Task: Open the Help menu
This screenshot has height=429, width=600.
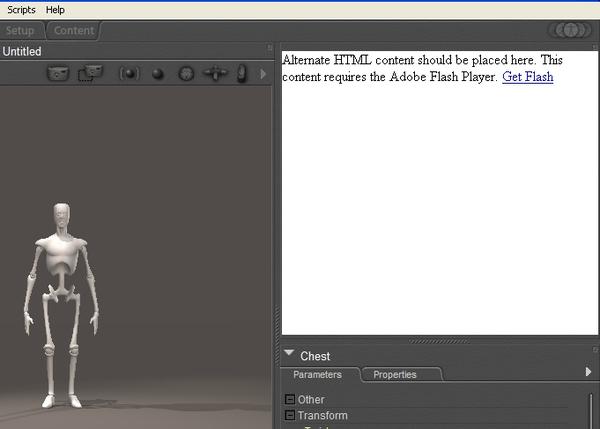Action: pyautogui.click(x=55, y=10)
